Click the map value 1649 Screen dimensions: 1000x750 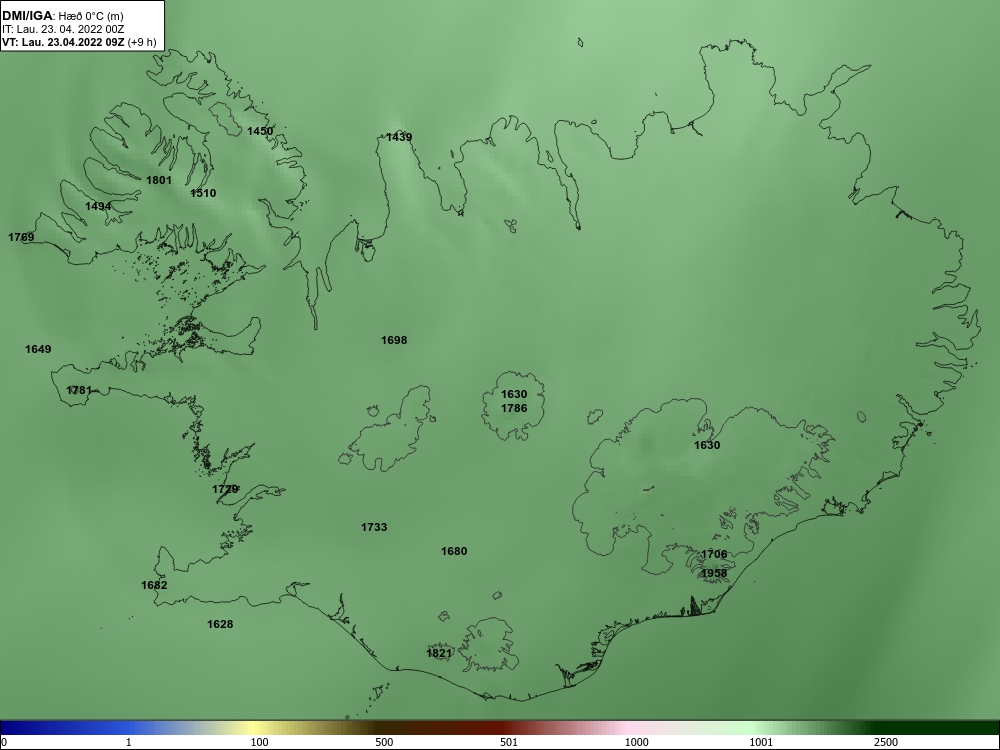click(38, 349)
